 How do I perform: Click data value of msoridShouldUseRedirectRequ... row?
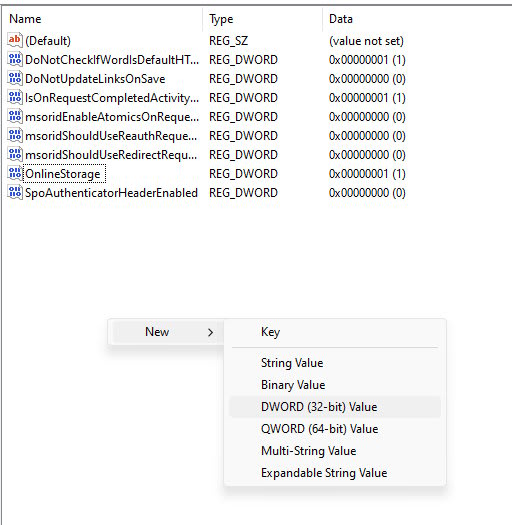367,155
